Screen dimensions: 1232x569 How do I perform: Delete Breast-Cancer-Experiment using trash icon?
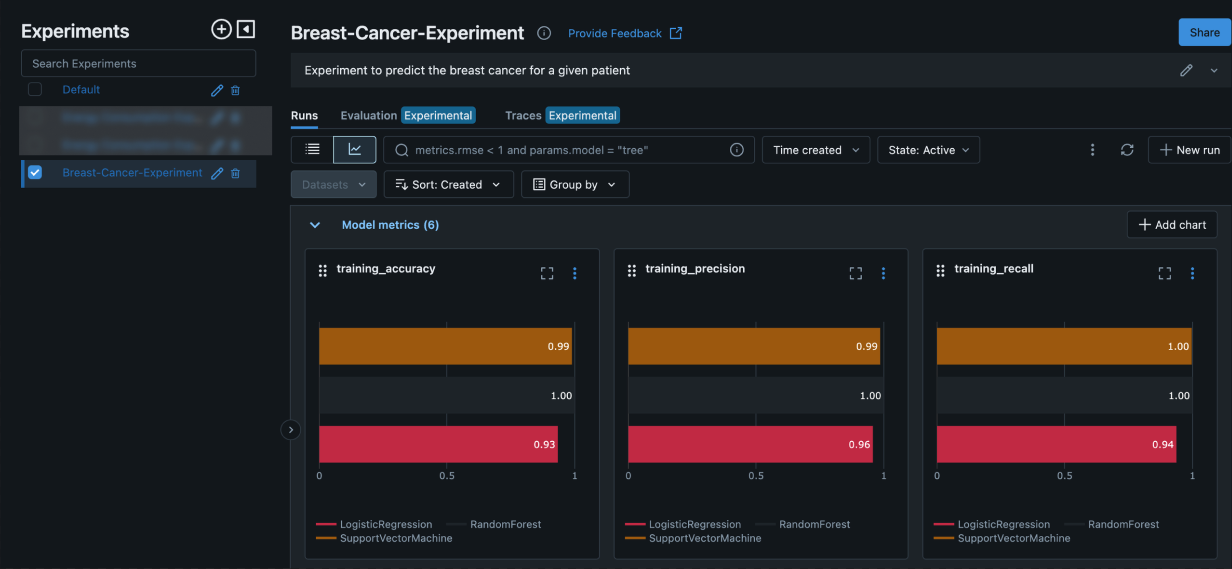click(x=236, y=173)
